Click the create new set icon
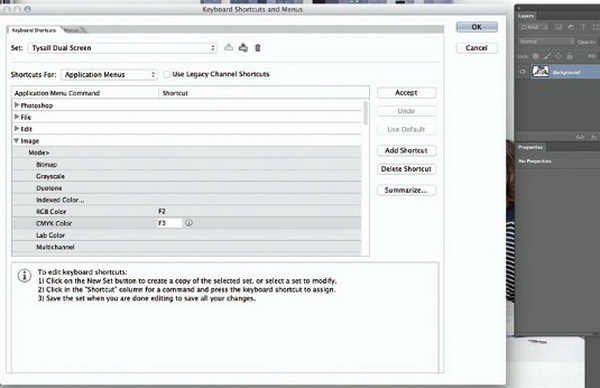This screenshot has height=388, width=600. click(243, 47)
